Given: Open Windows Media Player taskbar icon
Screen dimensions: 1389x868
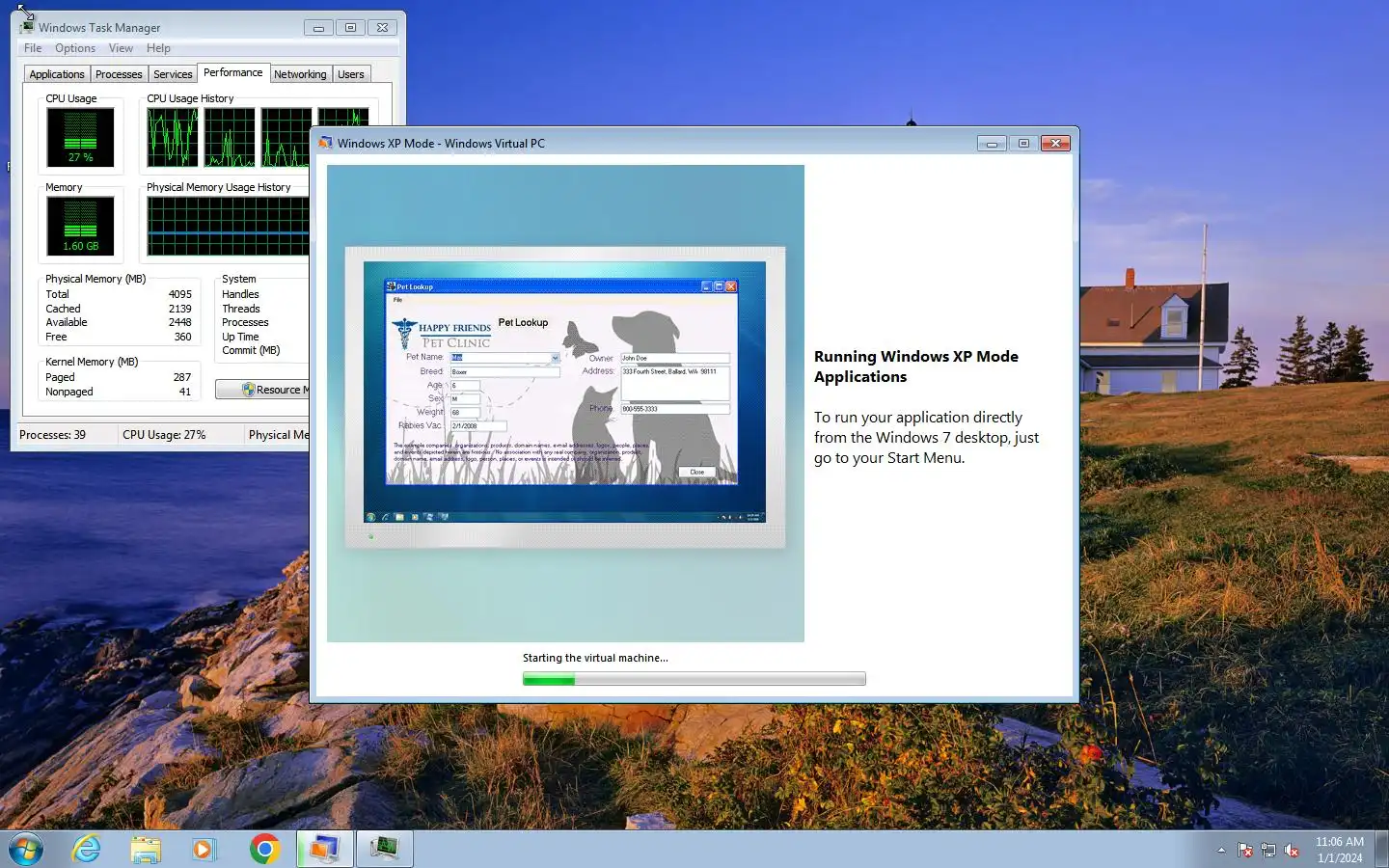Looking at the screenshot, I should coord(203,850).
